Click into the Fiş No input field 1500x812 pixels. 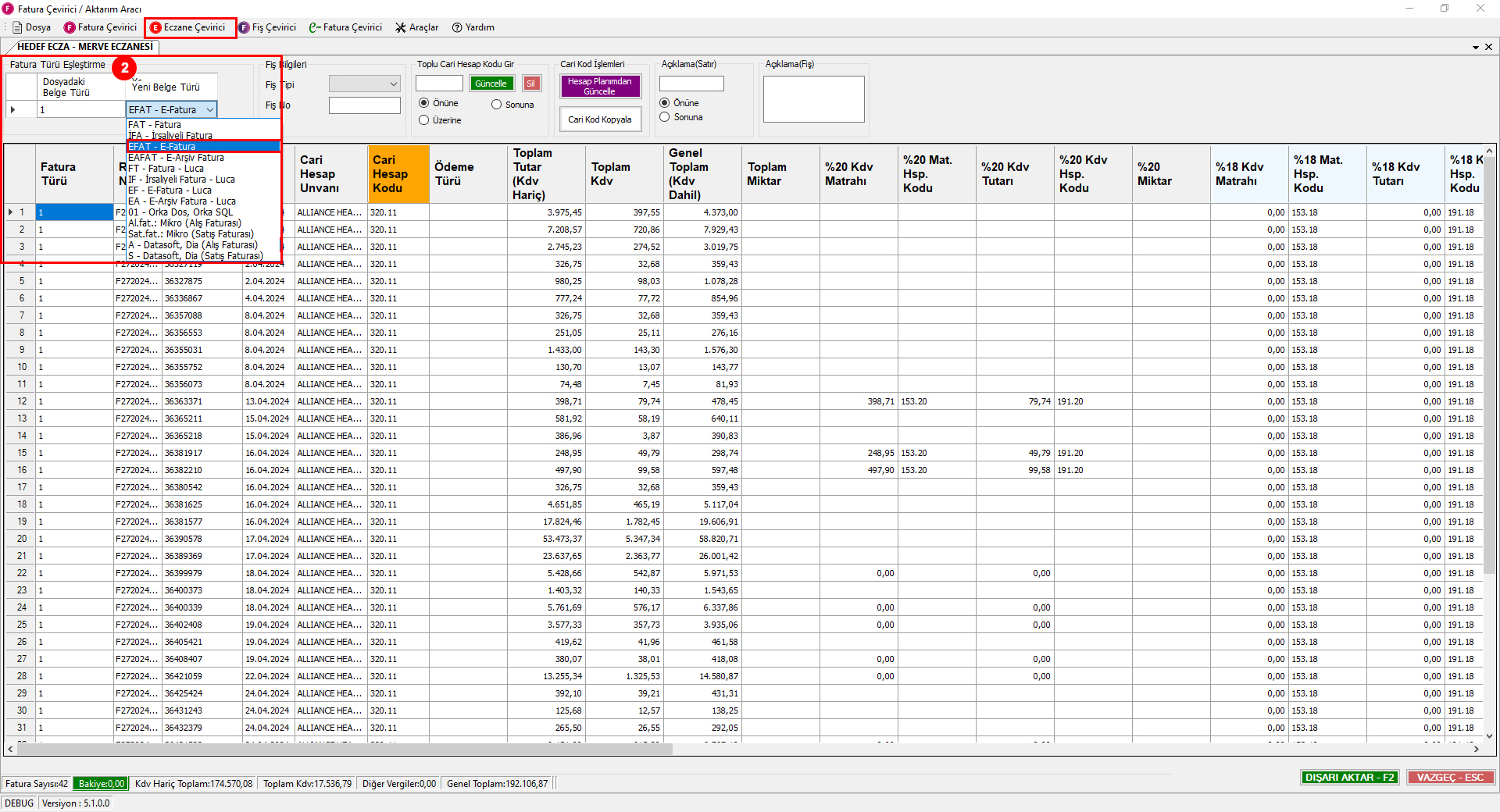(x=364, y=105)
